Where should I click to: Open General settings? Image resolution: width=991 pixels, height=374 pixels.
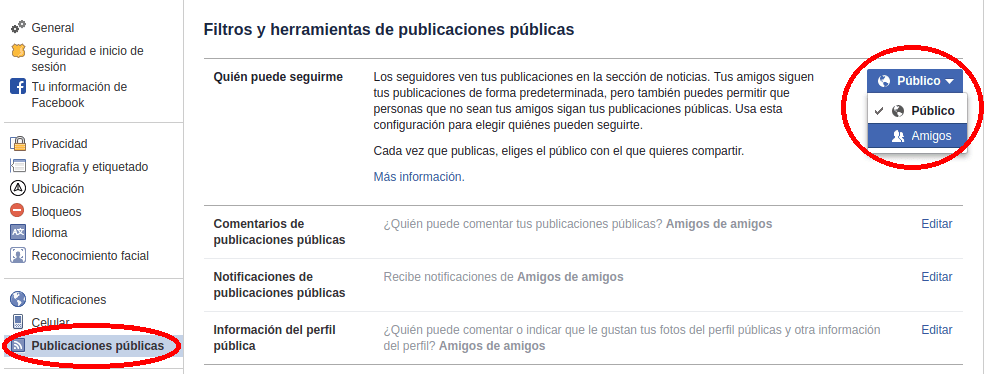52,28
